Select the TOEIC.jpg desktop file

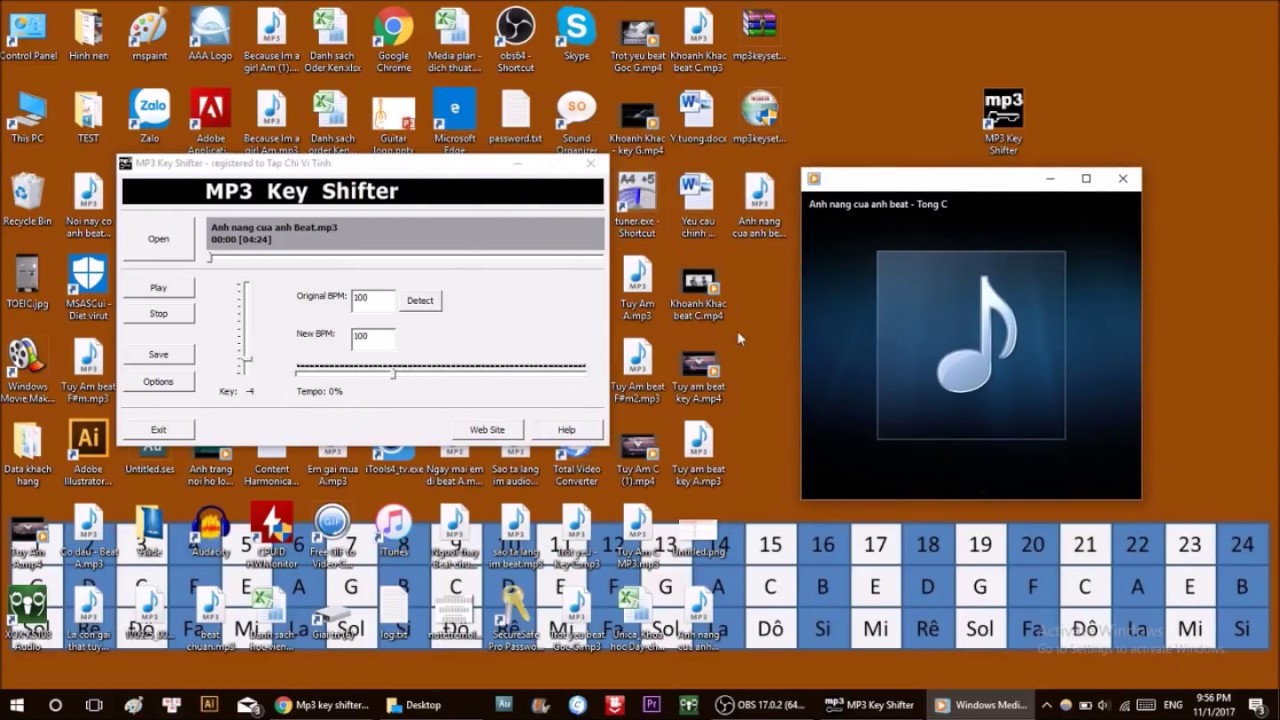tap(27, 282)
